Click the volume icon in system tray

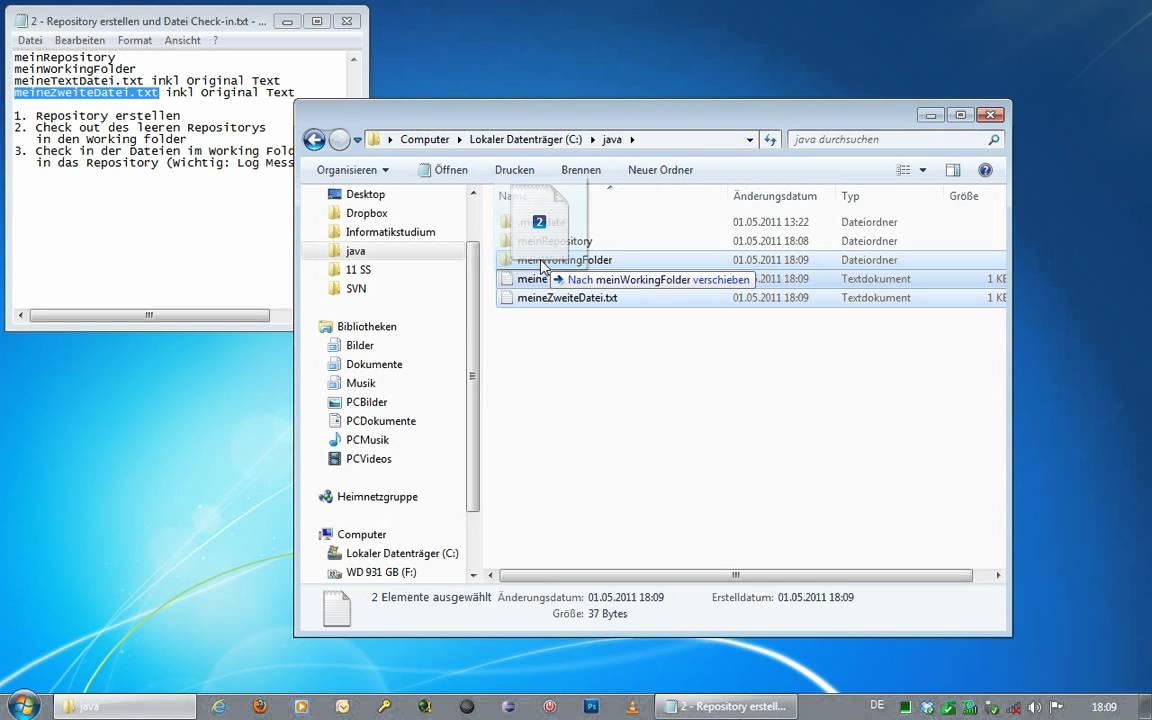(x=1034, y=708)
